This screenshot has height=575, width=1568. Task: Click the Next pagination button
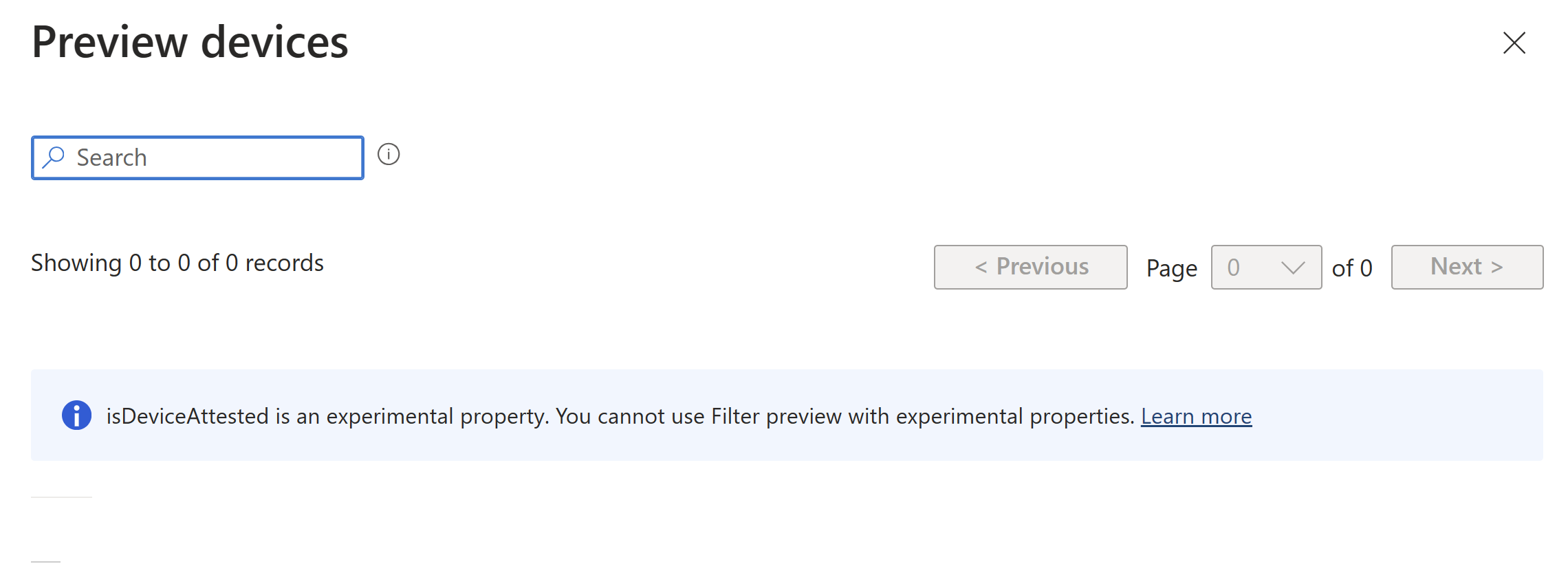tap(1467, 267)
